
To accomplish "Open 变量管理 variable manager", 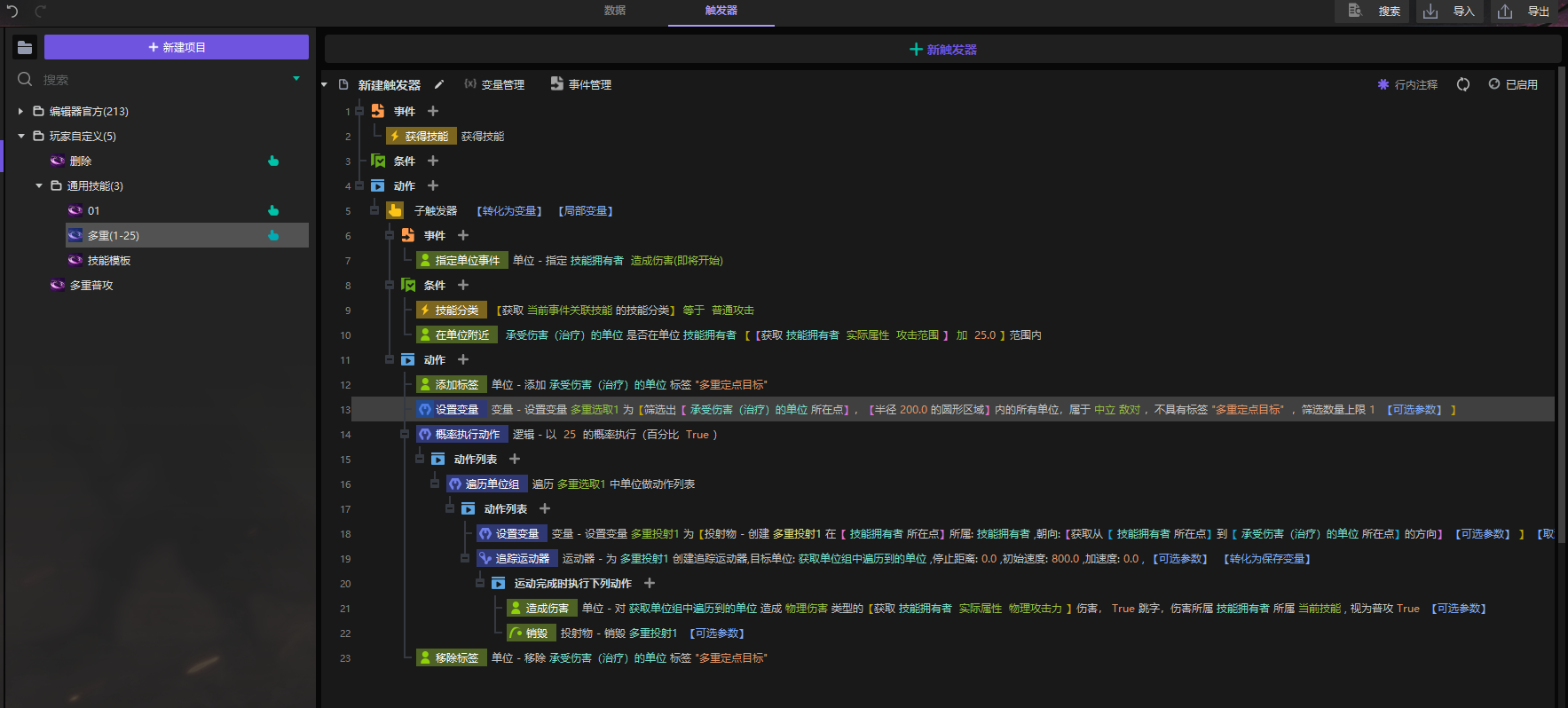I will tap(494, 84).
